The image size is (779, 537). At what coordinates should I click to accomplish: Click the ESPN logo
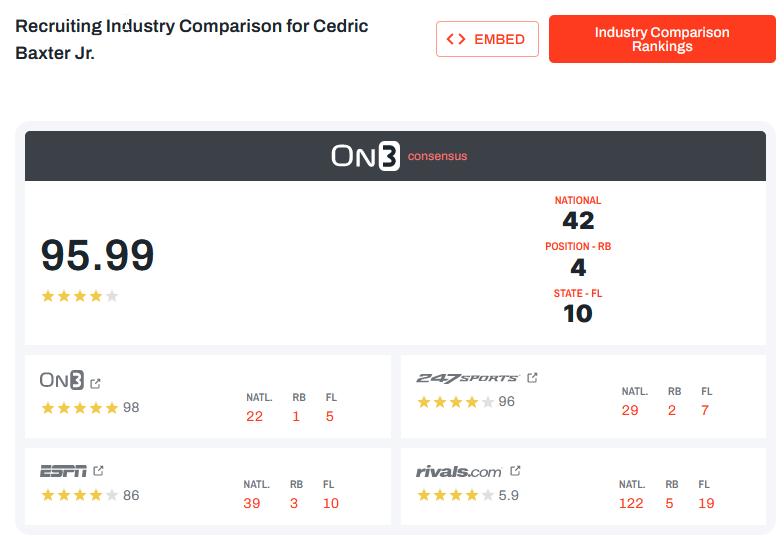(61, 471)
